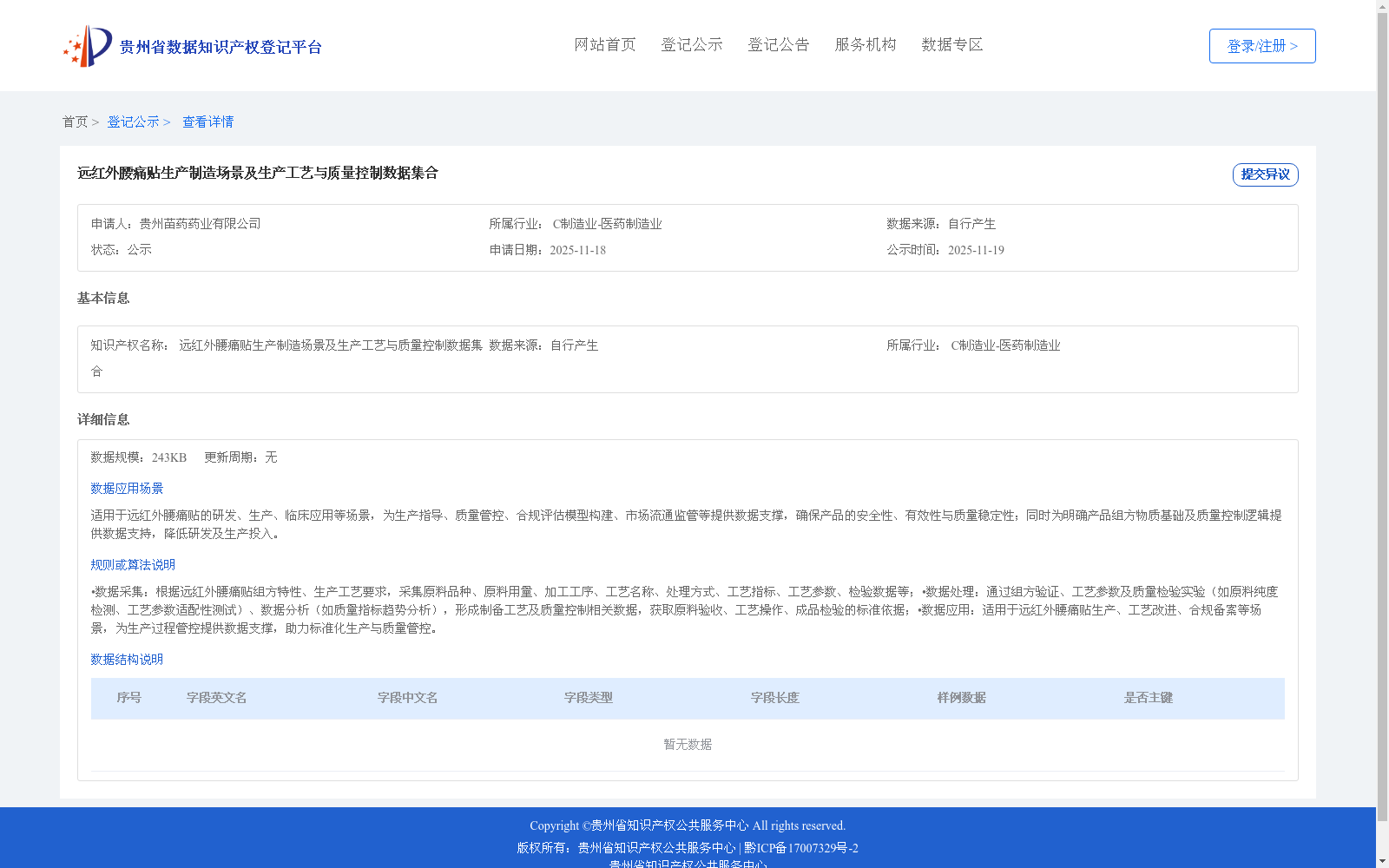Click the 贵州省数据知识产权登记平台 site title

click(221, 47)
